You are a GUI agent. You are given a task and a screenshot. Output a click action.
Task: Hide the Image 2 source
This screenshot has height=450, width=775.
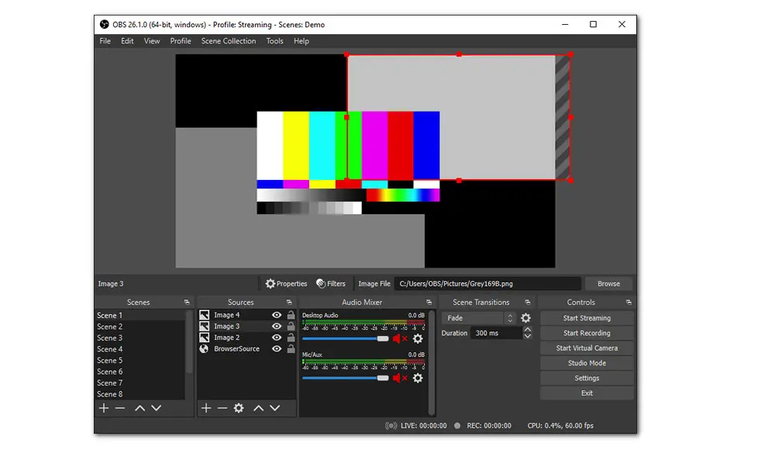pos(277,337)
